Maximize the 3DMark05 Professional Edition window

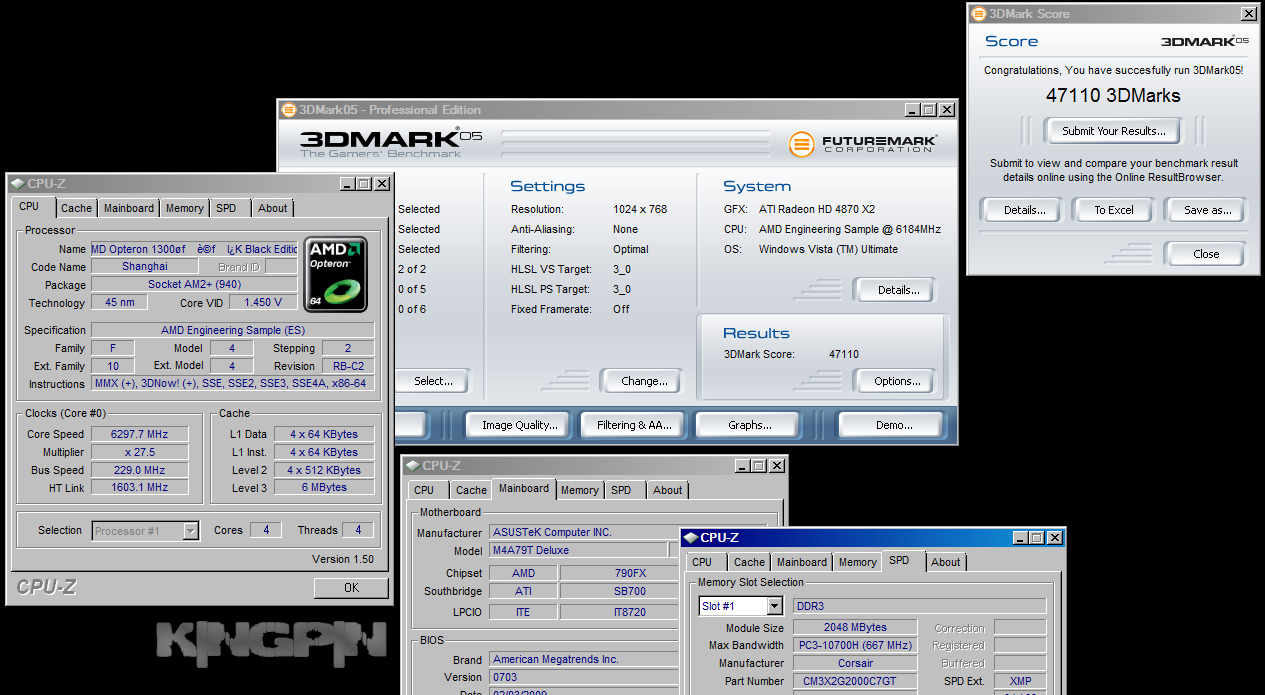tap(929, 110)
